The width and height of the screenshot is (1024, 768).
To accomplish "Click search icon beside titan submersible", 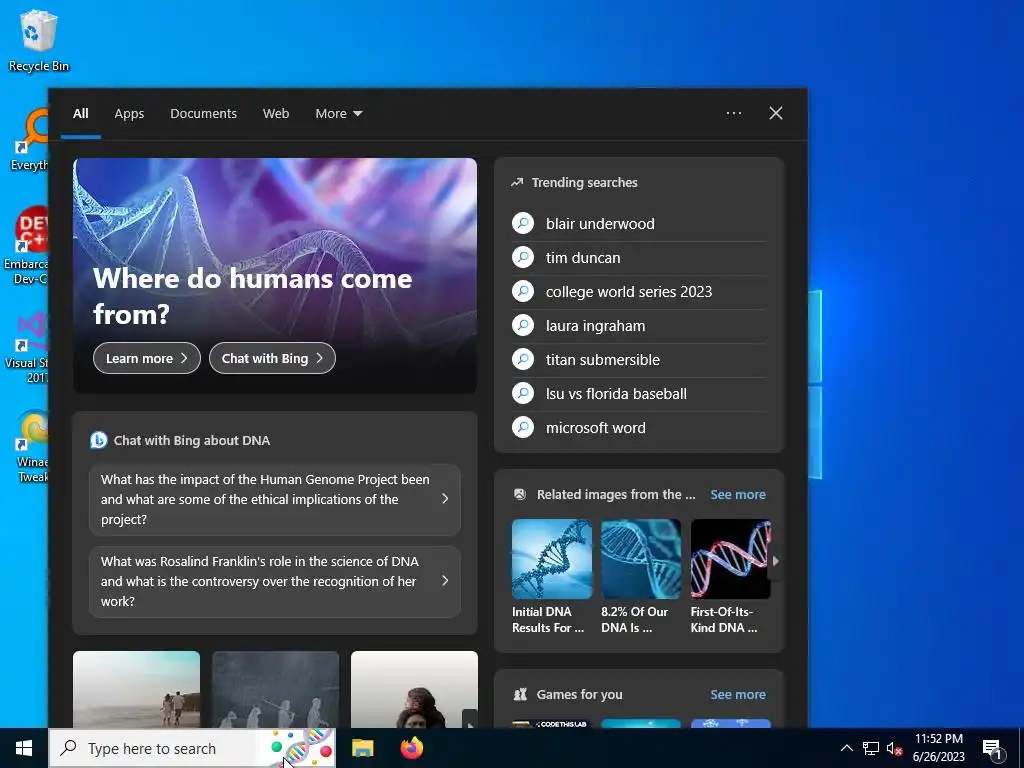I will pos(522,359).
